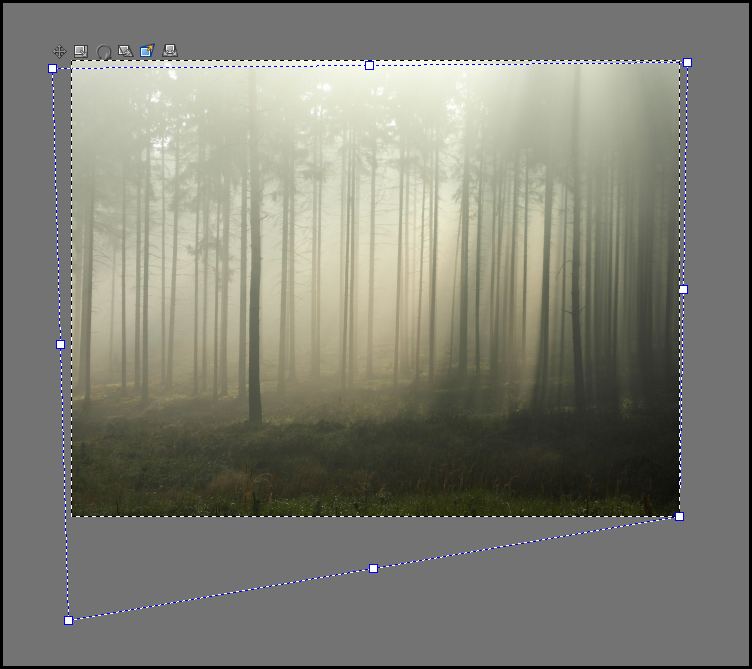752x669 pixels.
Task: Click the bottom-middle edge transform handle
Action: pos(373,568)
